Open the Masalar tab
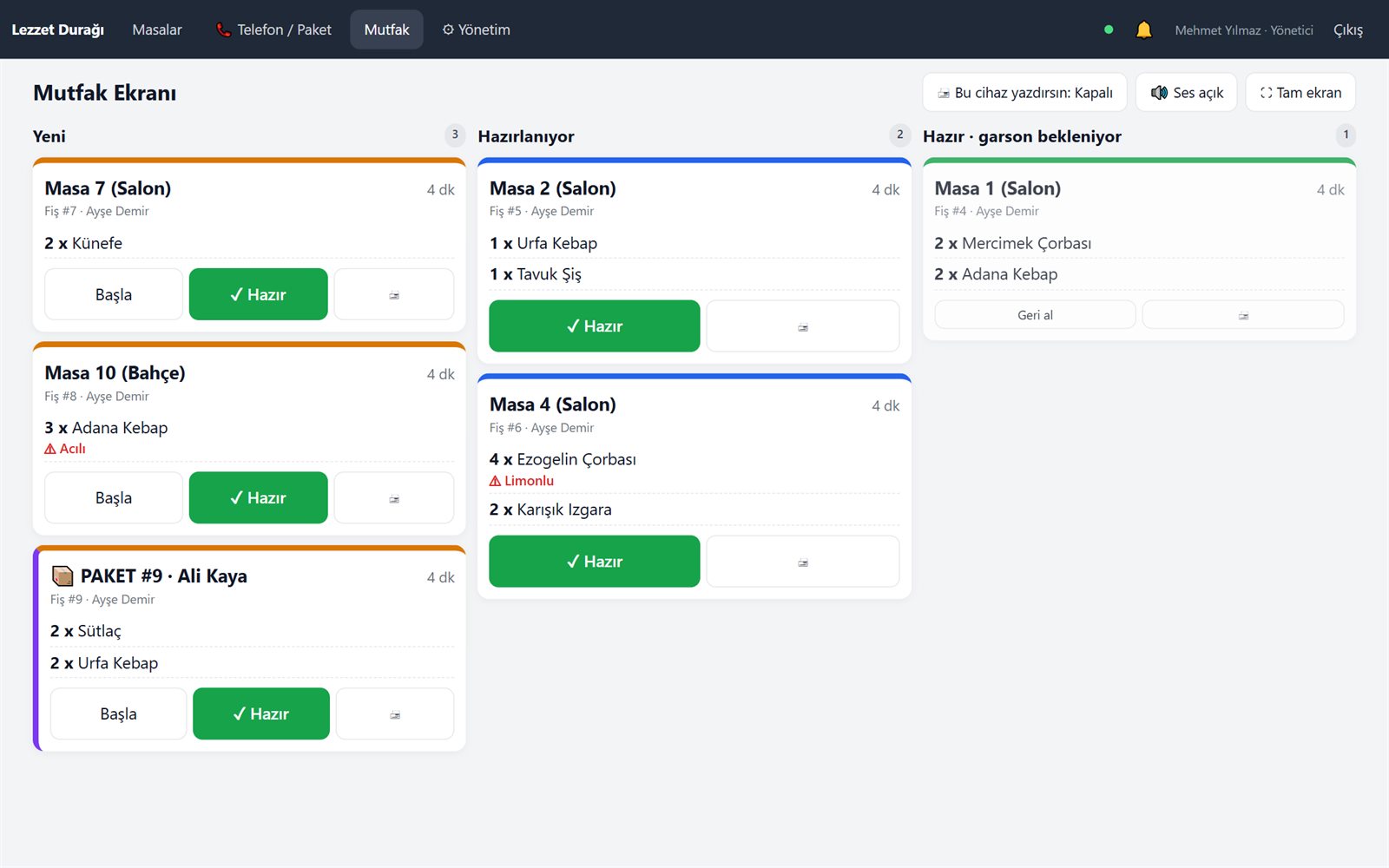 click(157, 30)
